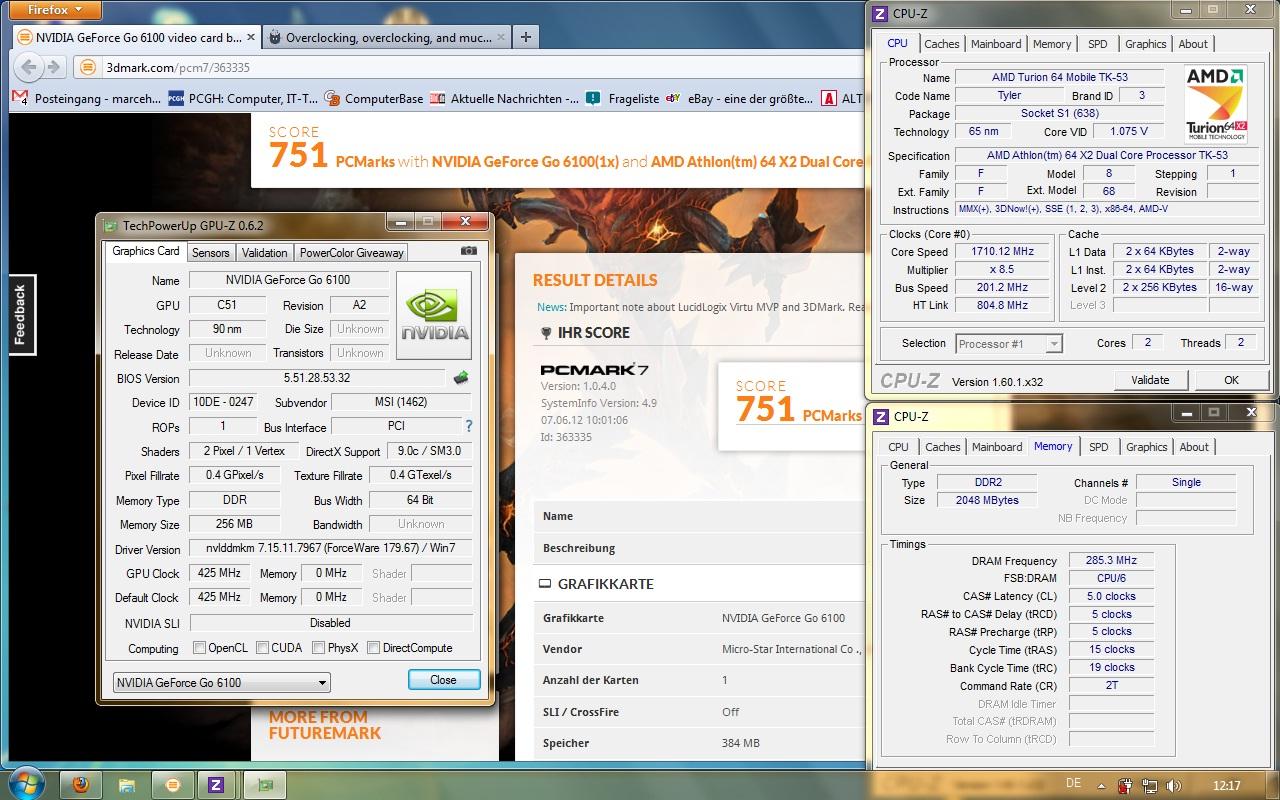Open SPD tab in upper CPU-Z window
Screen dimensions: 1280x800
coord(1098,44)
